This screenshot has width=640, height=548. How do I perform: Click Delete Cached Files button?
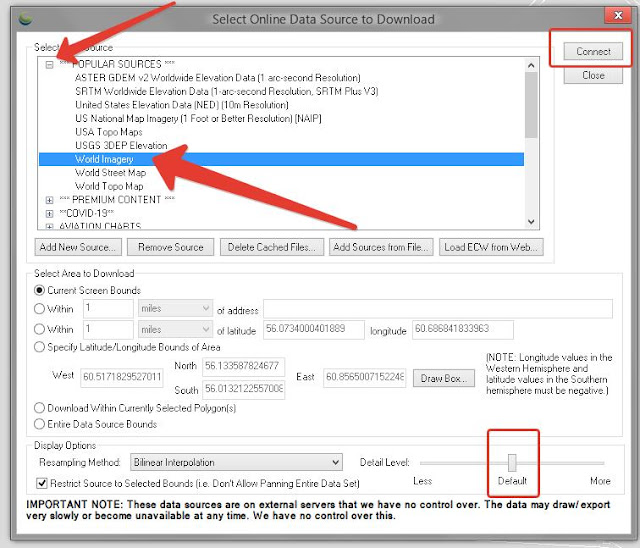point(272,247)
